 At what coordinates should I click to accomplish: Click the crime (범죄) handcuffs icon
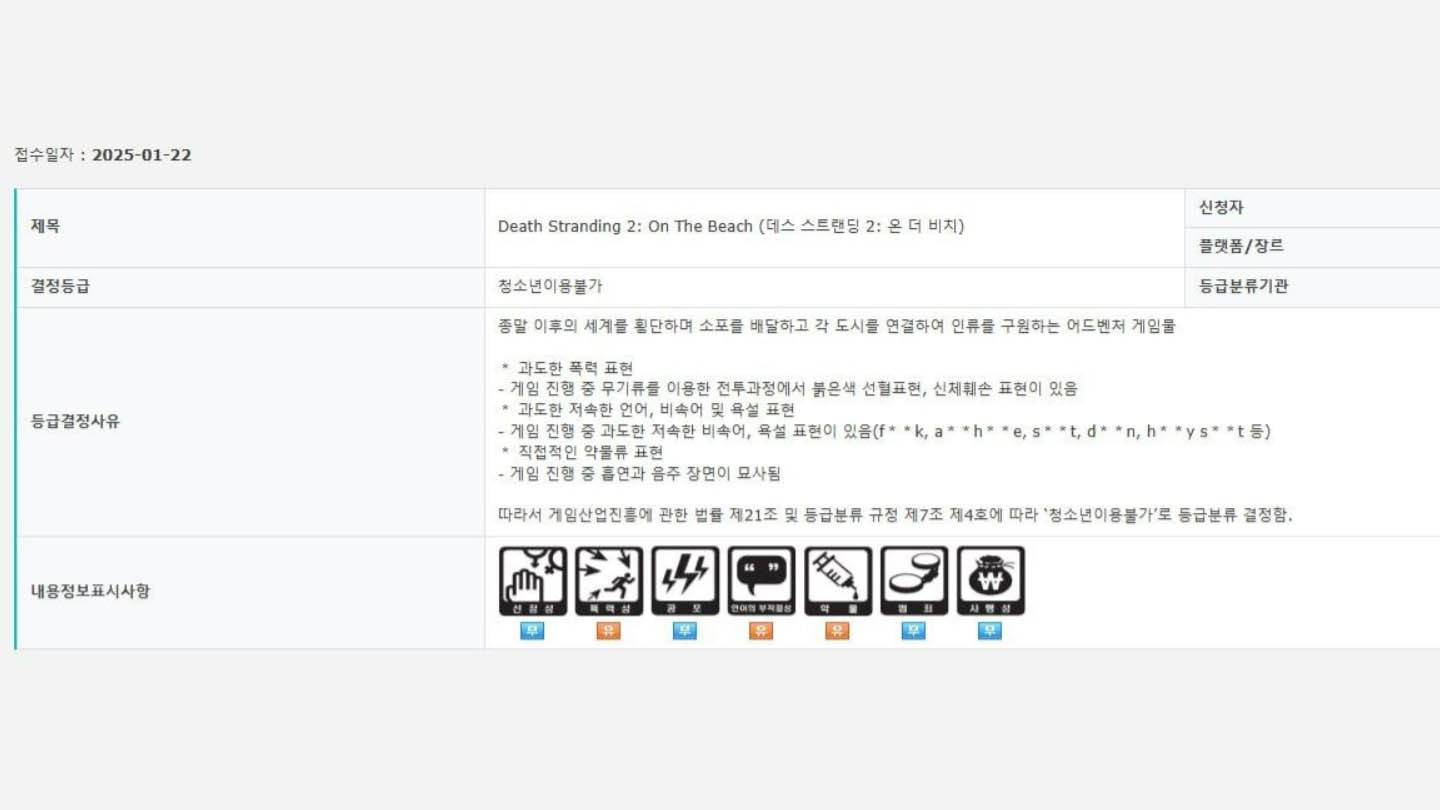[914, 581]
